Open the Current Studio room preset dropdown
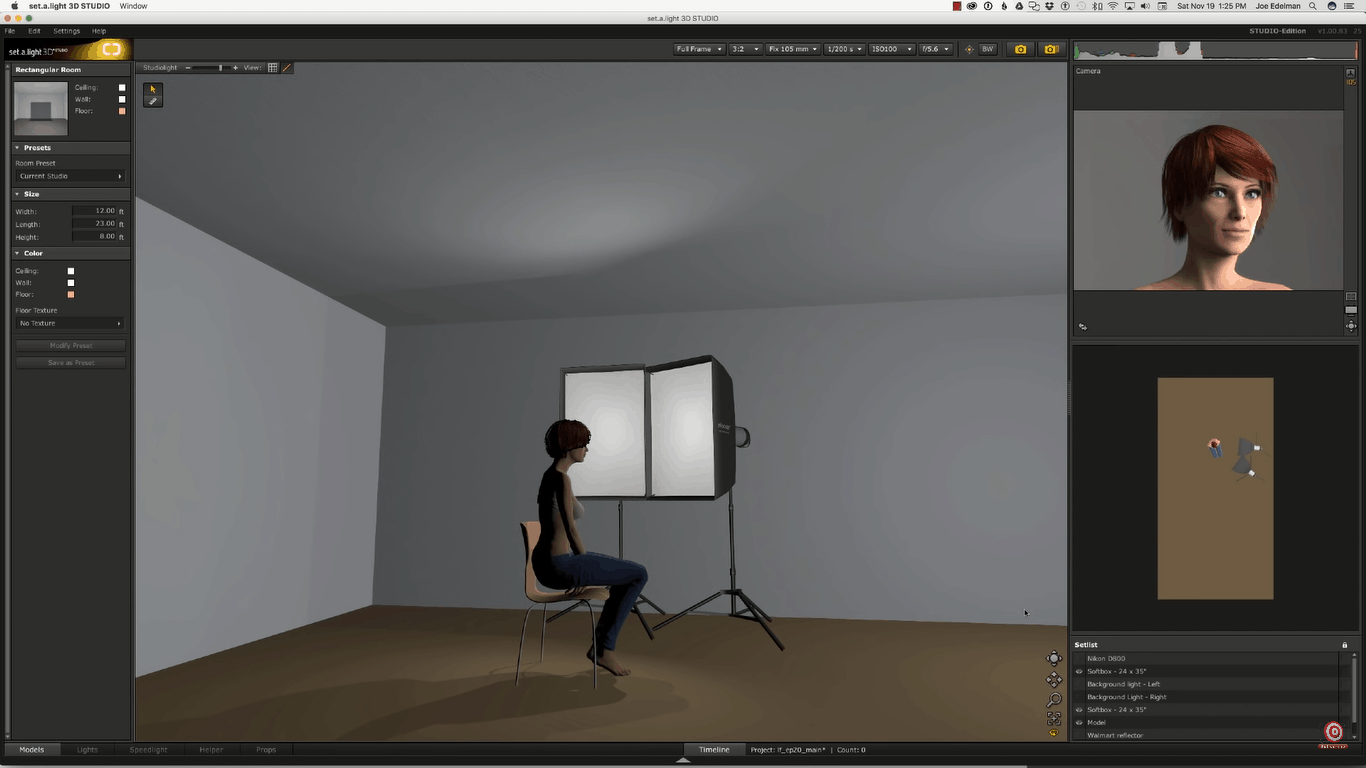Viewport: 1366px width, 768px height. click(70, 176)
